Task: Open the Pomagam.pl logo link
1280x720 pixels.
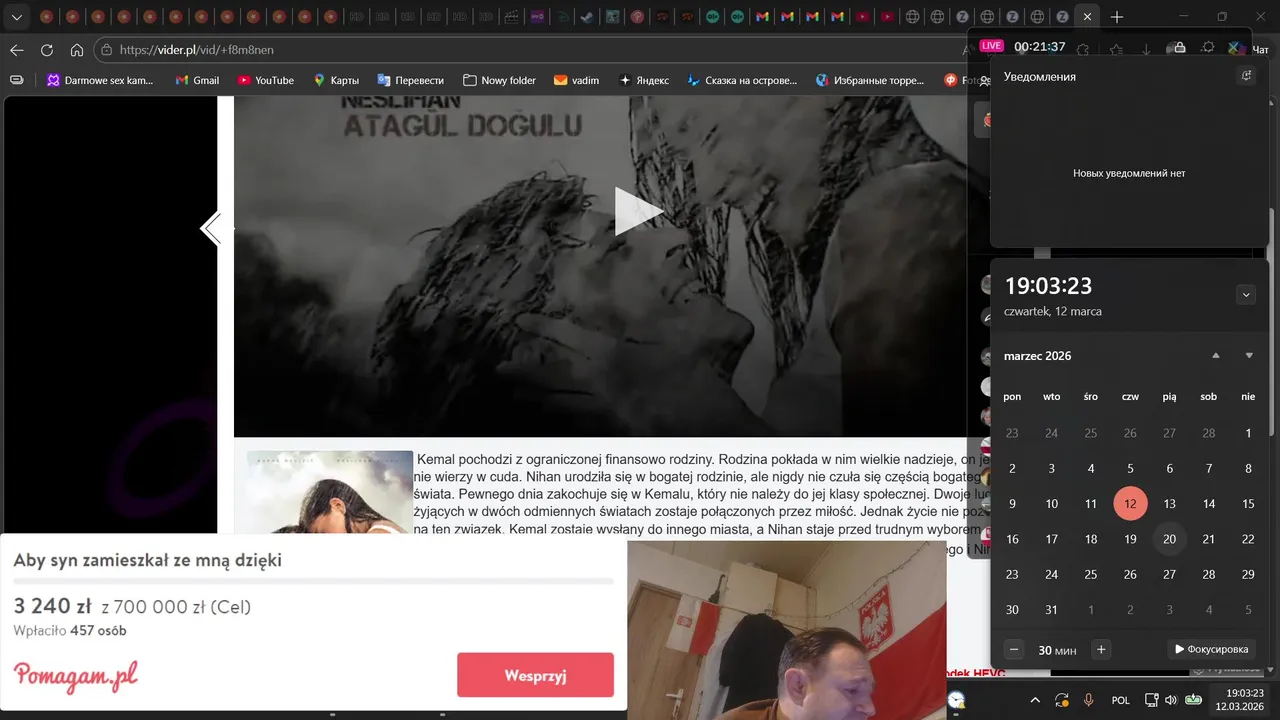Action: (76, 675)
